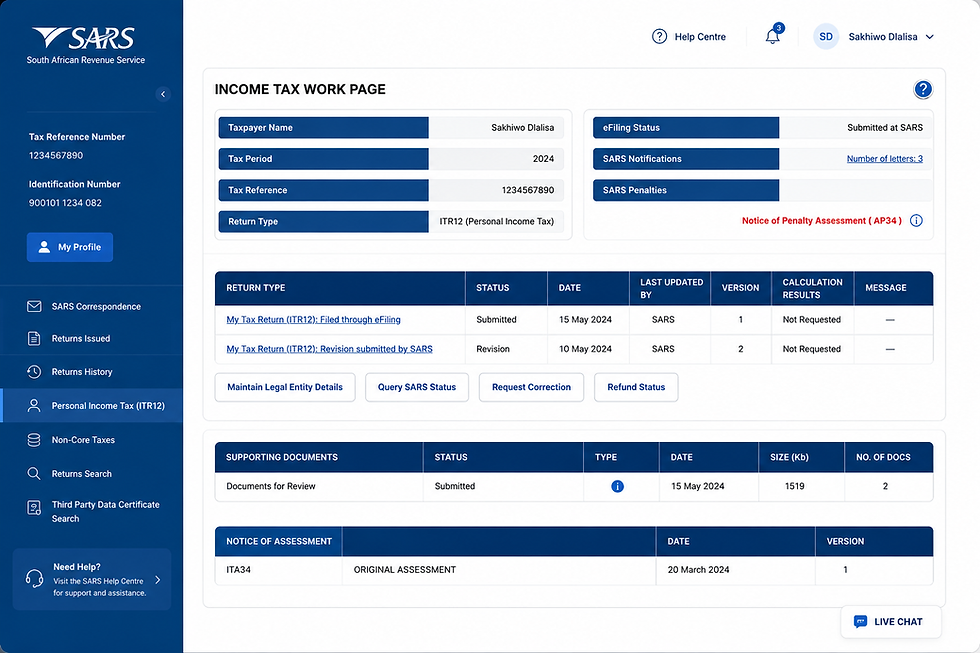
Task: Click the Returns Issued document icon
Action: click(x=34, y=339)
